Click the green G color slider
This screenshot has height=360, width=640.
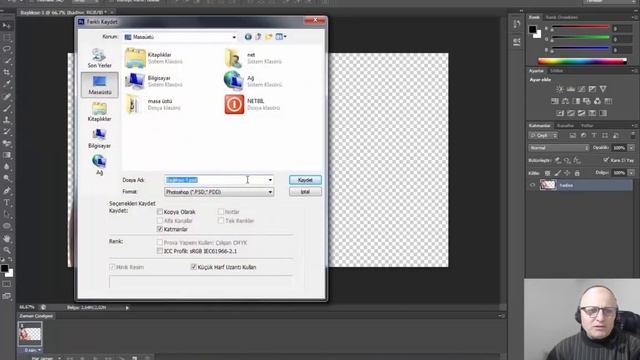click(x=580, y=38)
